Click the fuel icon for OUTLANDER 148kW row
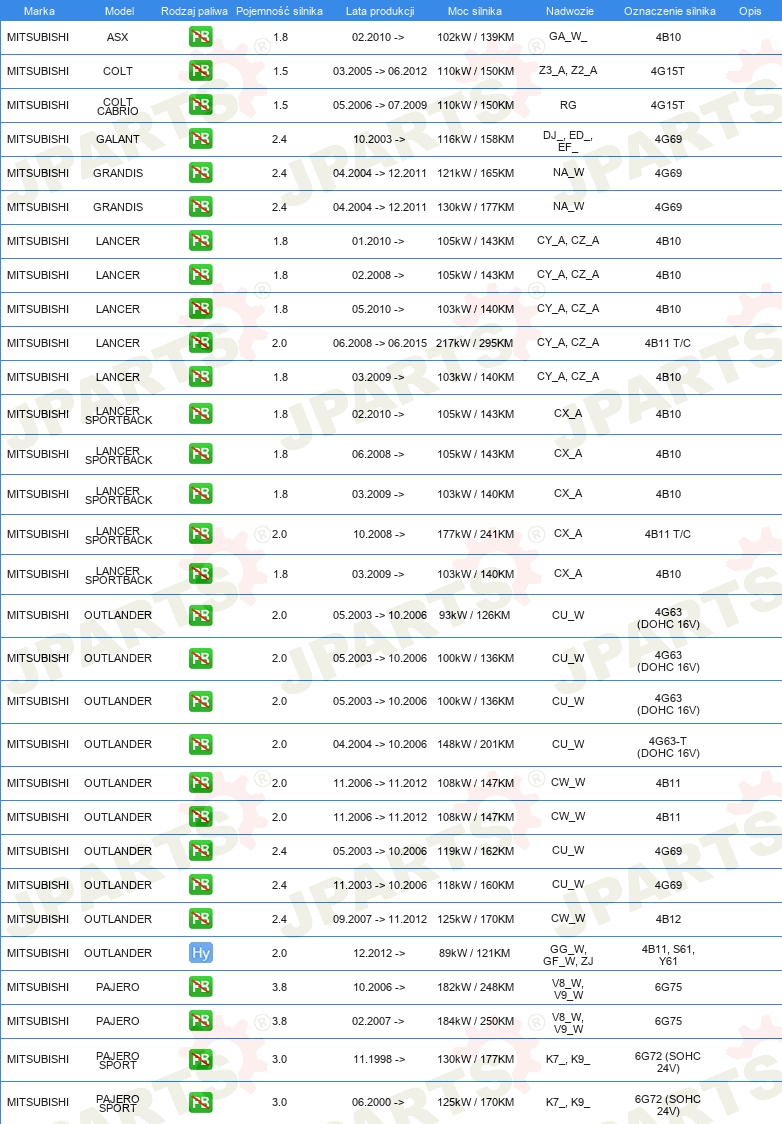This screenshot has width=782, height=1124. point(201,744)
